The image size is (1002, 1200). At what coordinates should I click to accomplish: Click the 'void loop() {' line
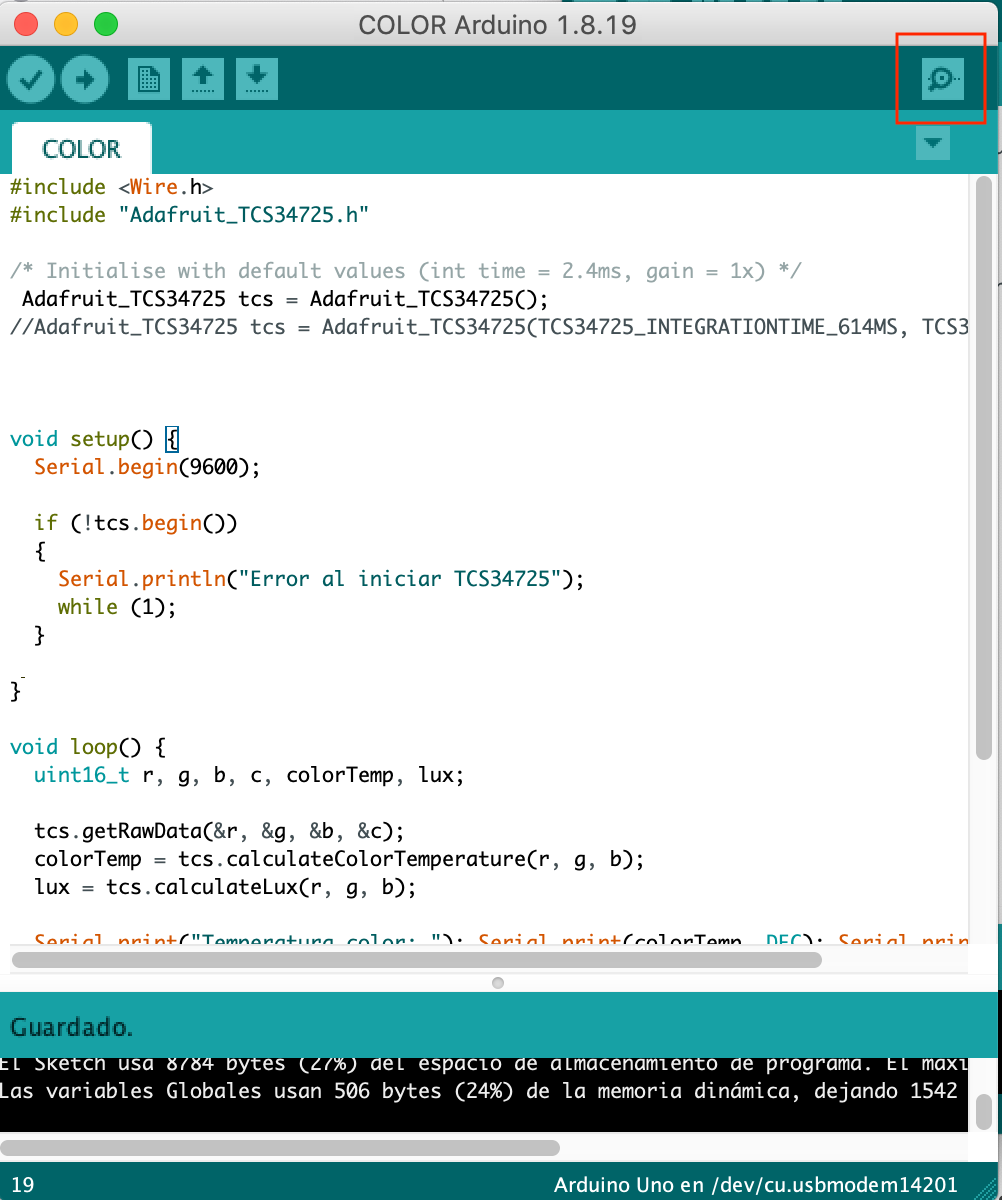[88, 747]
